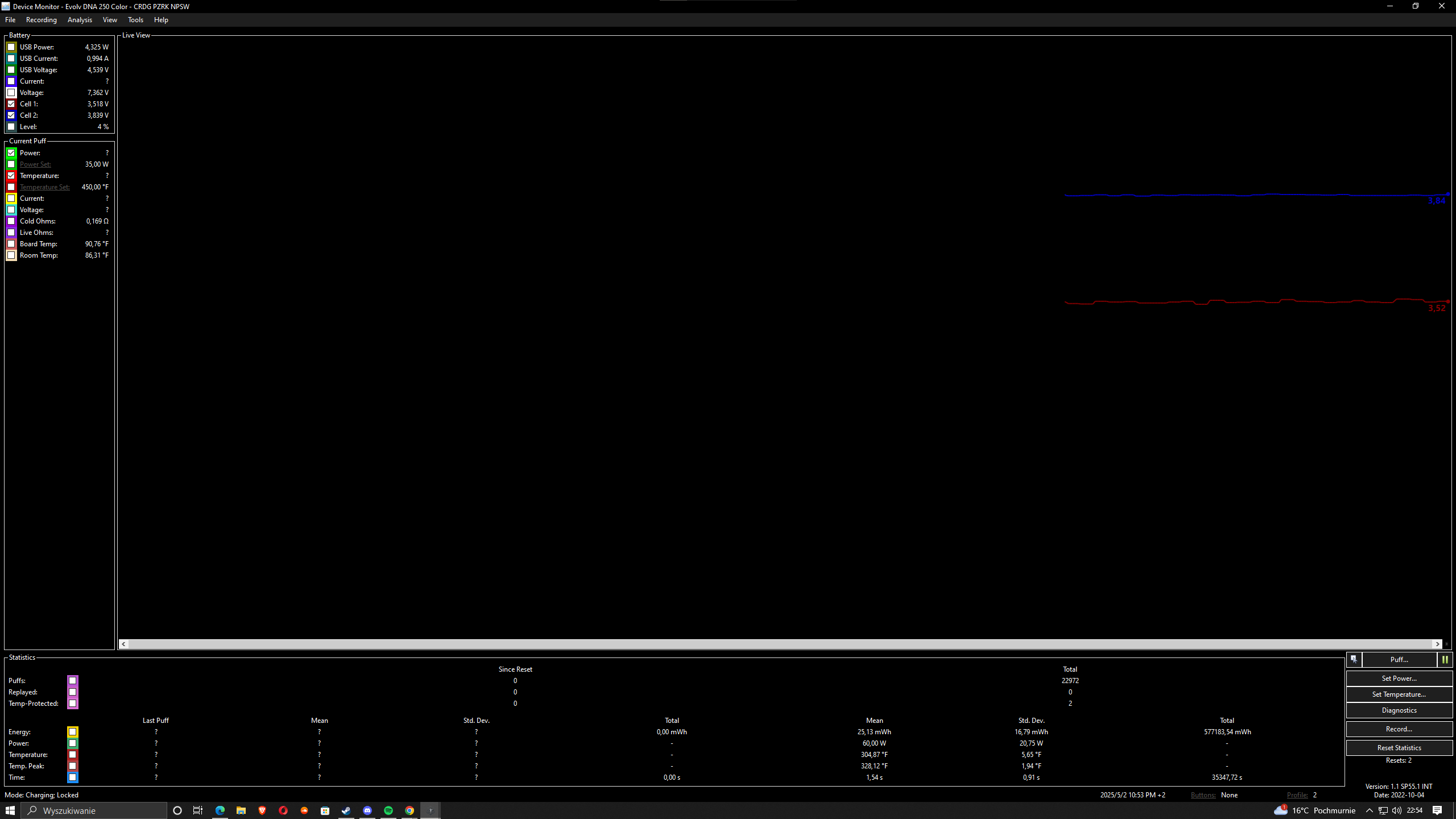The height and width of the screenshot is (819, 1456).
Task: Uncheck the Cell 1 graph checkbox
Action: (11, 104)
